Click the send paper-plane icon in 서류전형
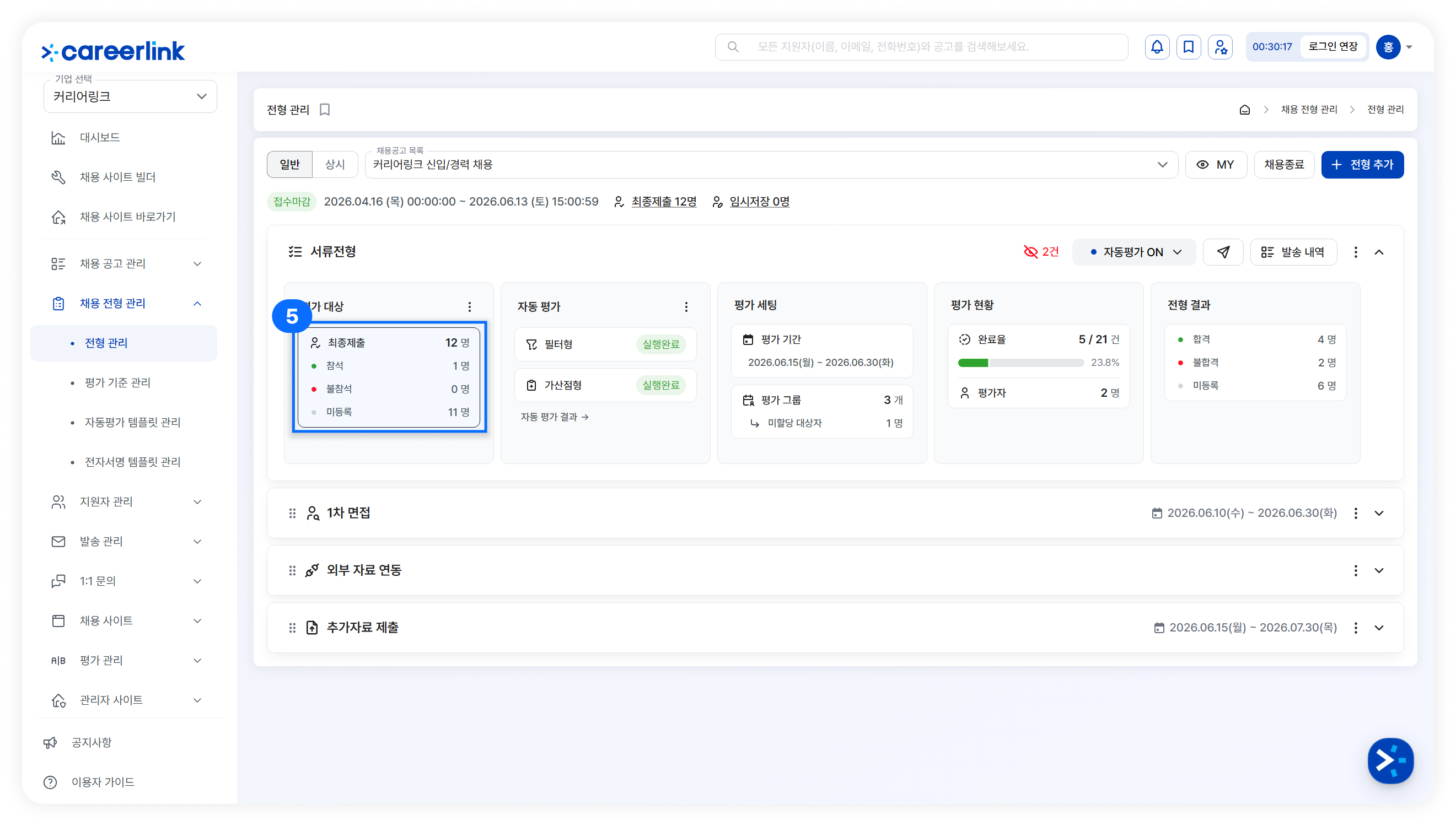1456x826 pixels. click(x=1223, y=252)
